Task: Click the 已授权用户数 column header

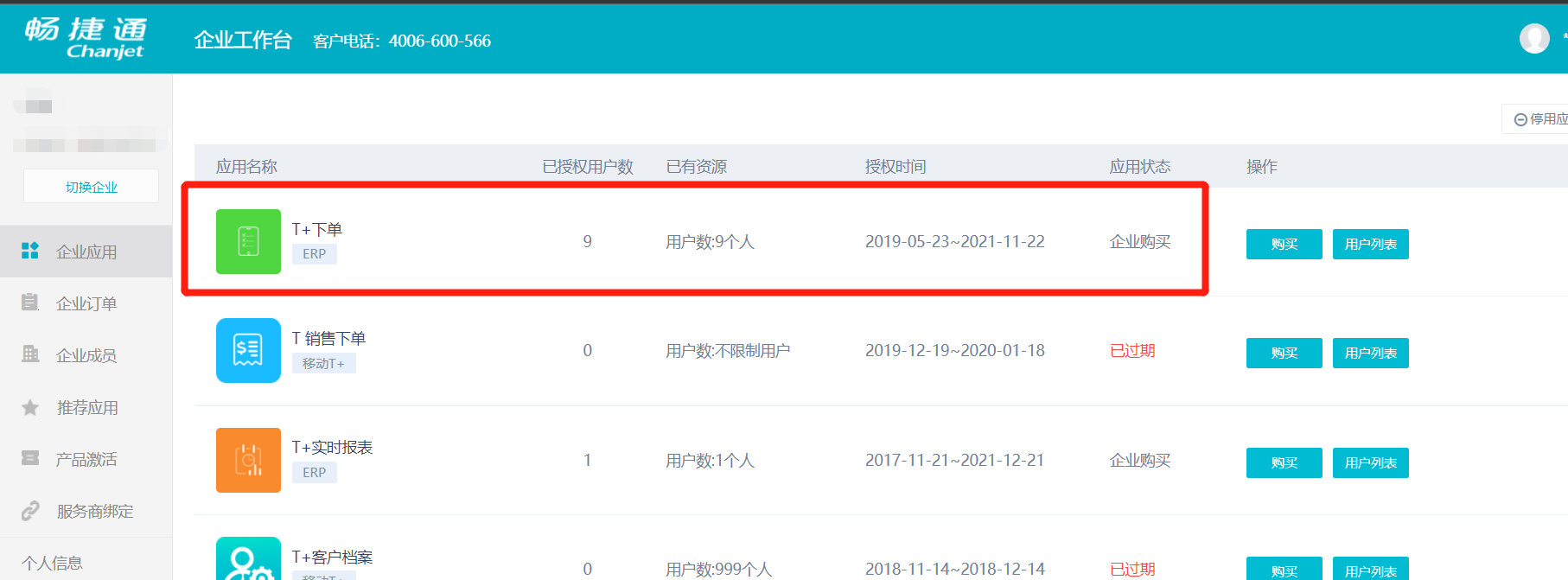Action: (588, 166)
